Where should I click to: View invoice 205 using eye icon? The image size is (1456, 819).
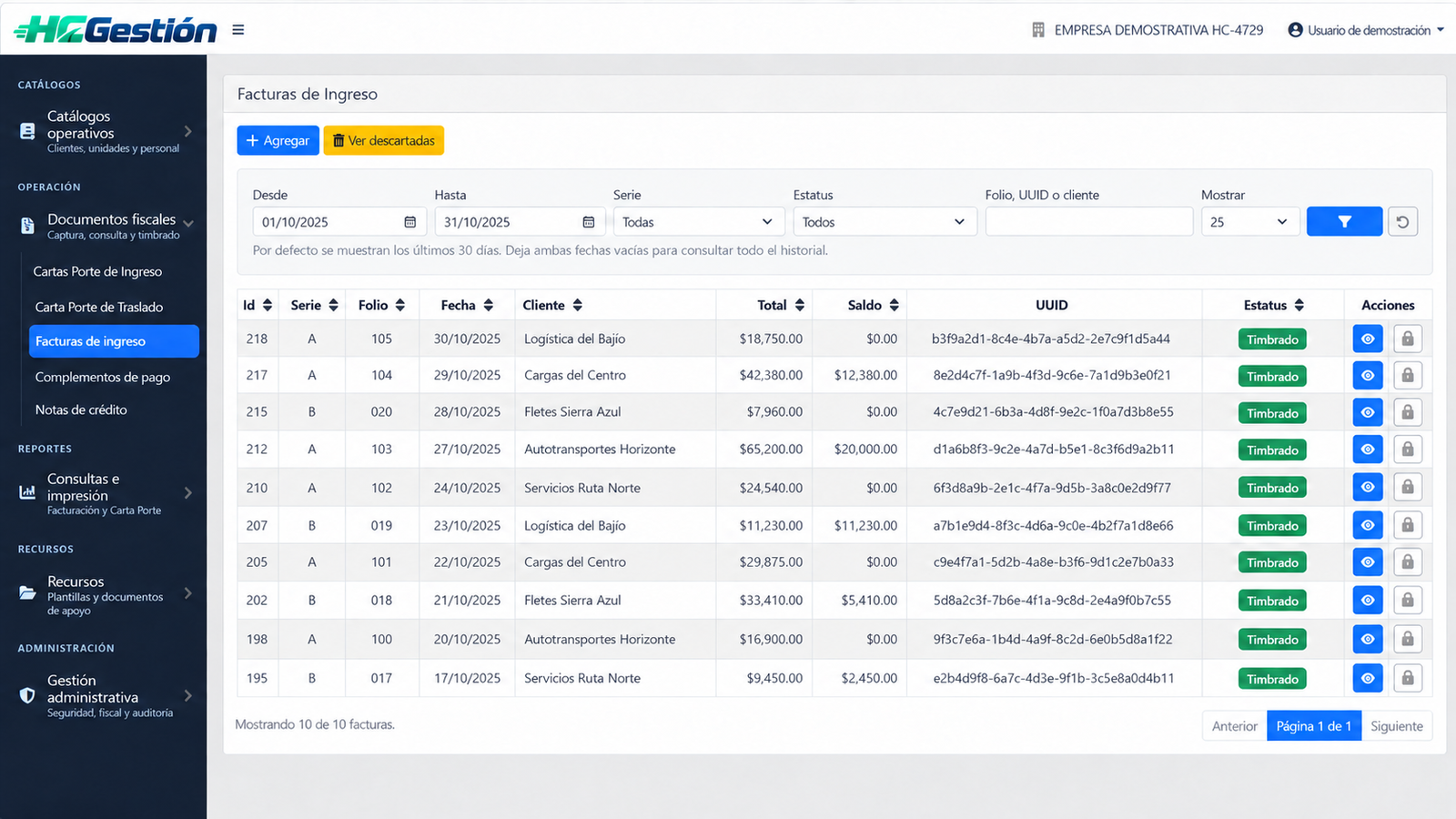coord(1368,562)
